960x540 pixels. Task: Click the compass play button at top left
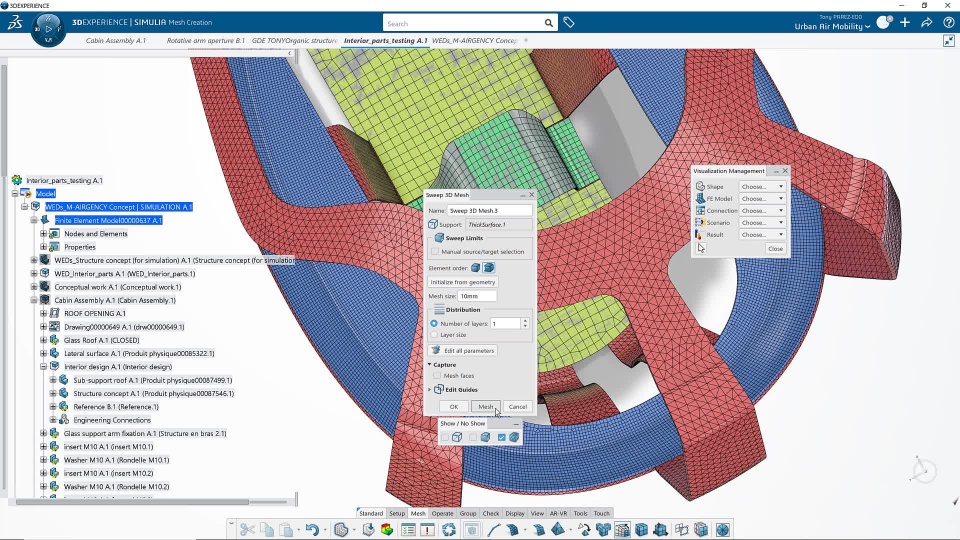(48, 28)
